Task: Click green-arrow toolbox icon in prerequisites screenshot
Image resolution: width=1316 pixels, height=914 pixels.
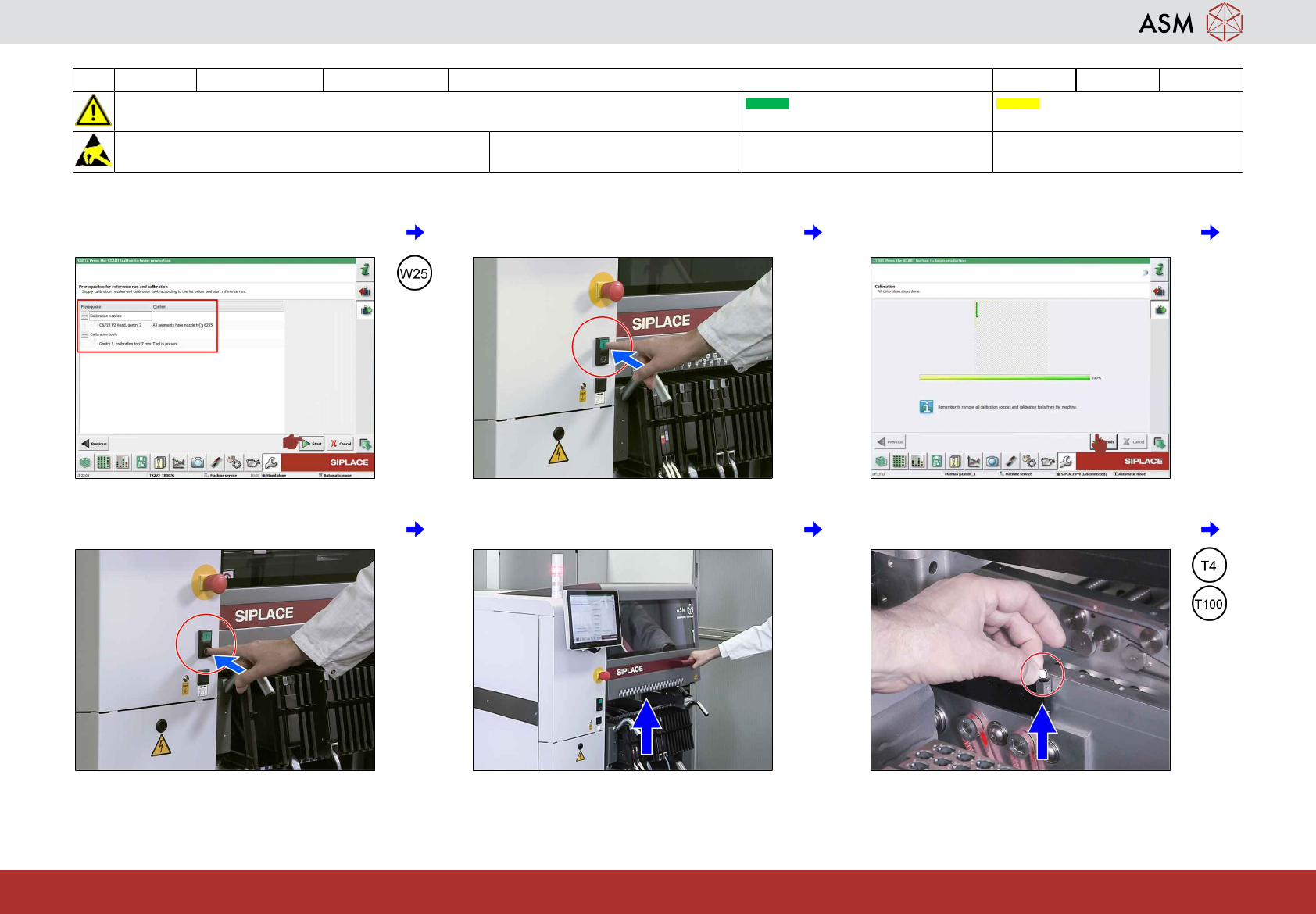Action: [365, 310]
